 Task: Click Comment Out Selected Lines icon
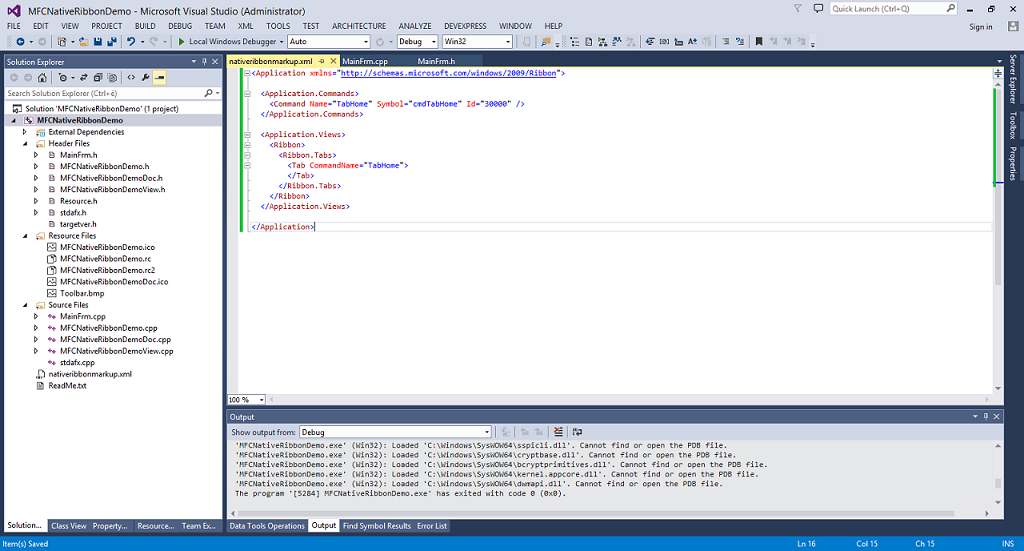(726, 42)
